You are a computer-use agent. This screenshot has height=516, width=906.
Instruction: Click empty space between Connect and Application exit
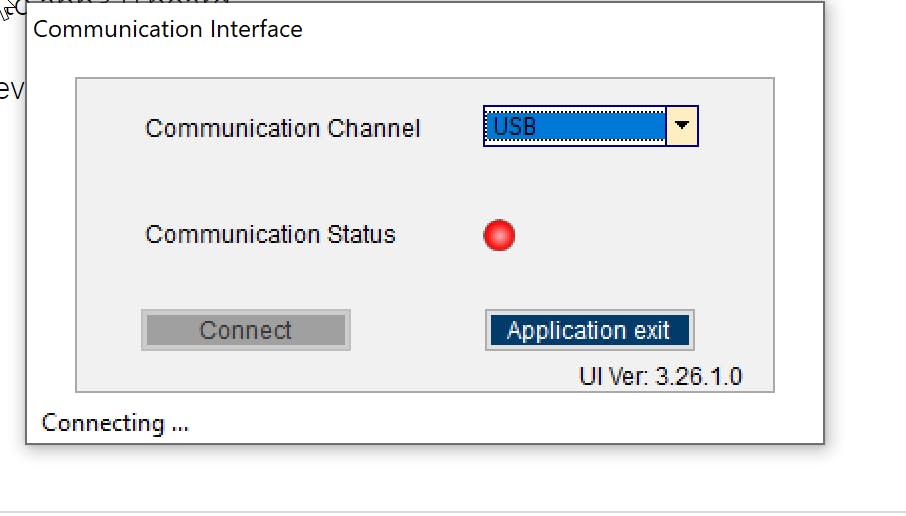[x=417, y=331]
